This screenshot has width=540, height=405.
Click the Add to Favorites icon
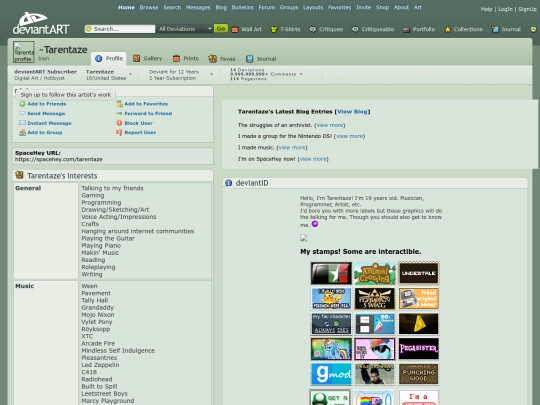click(x=120, y=104)
